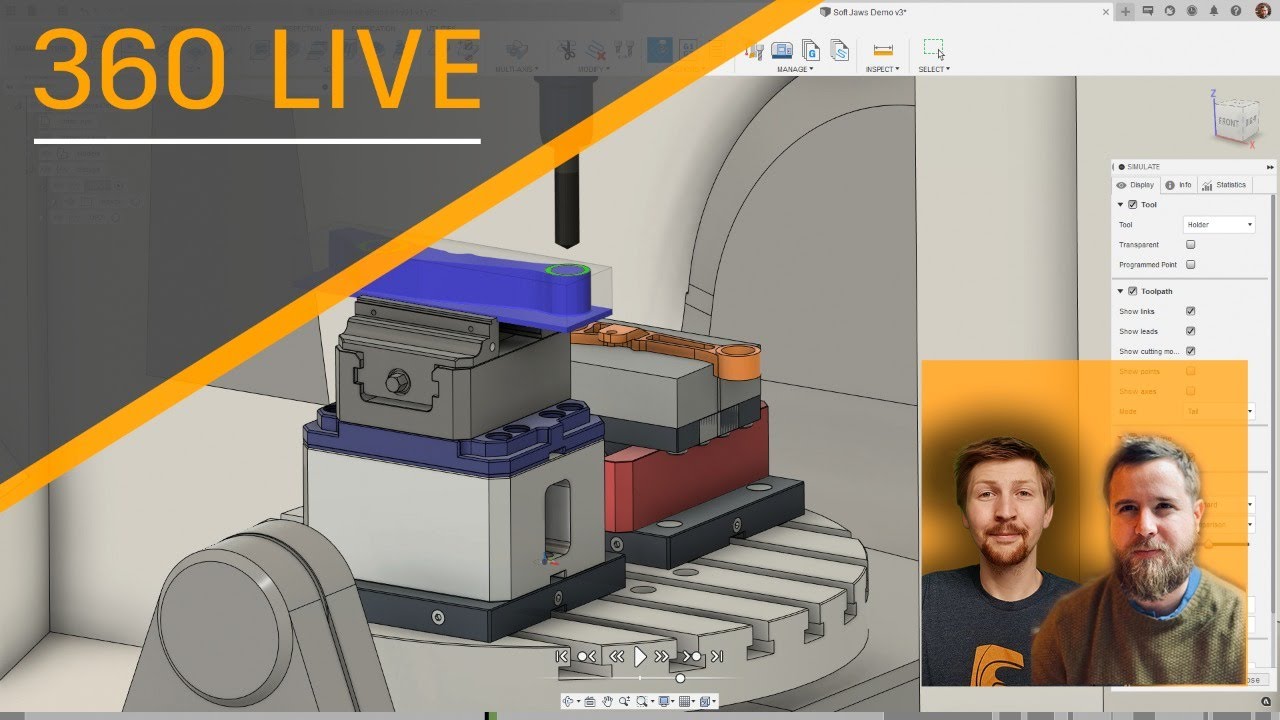This screenshot has width=1280, height=720.
Task: Toggle the Tool section checkbox
Action: pyautogui.click(x=1132, y=205)
